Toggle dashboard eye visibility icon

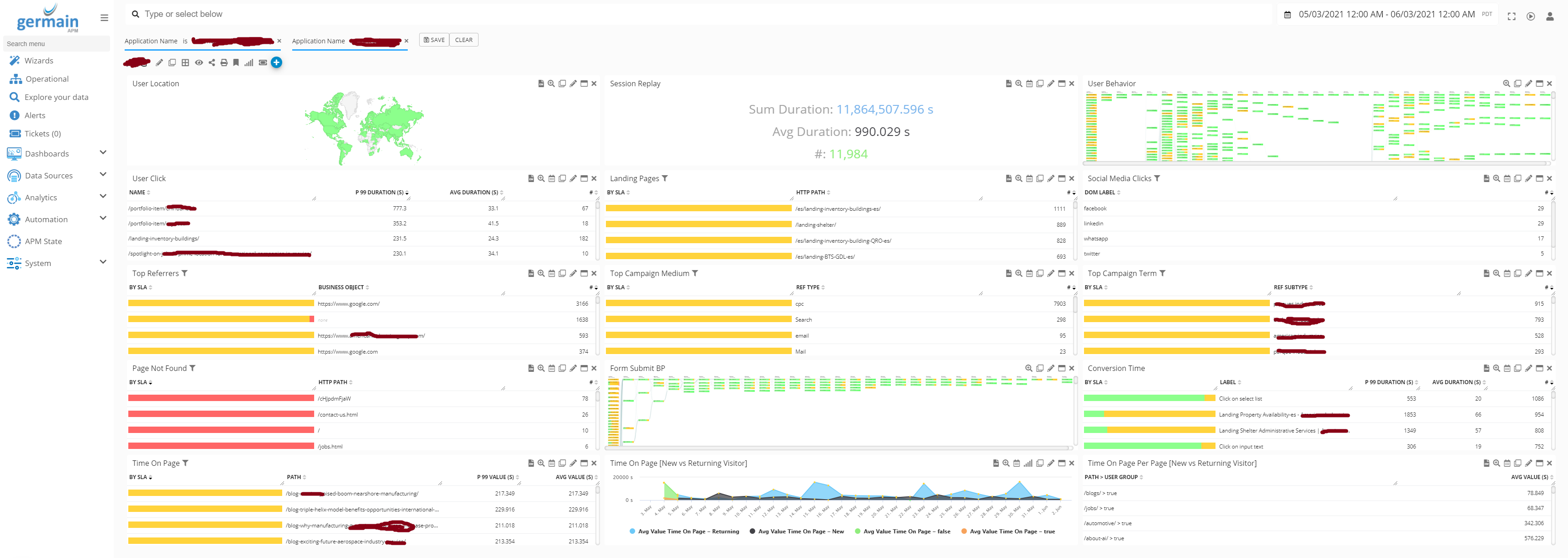(x=199, y=63)
